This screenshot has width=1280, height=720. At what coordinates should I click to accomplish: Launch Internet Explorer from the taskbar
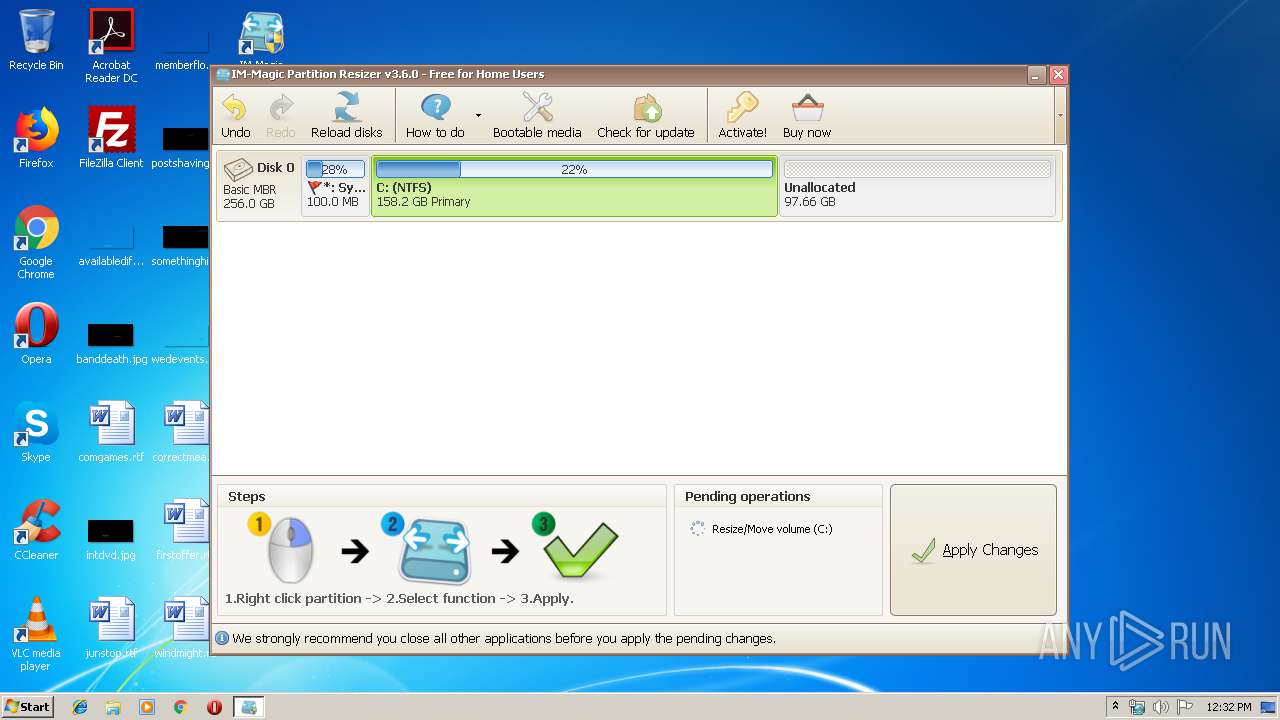click(x=80, y=707)
